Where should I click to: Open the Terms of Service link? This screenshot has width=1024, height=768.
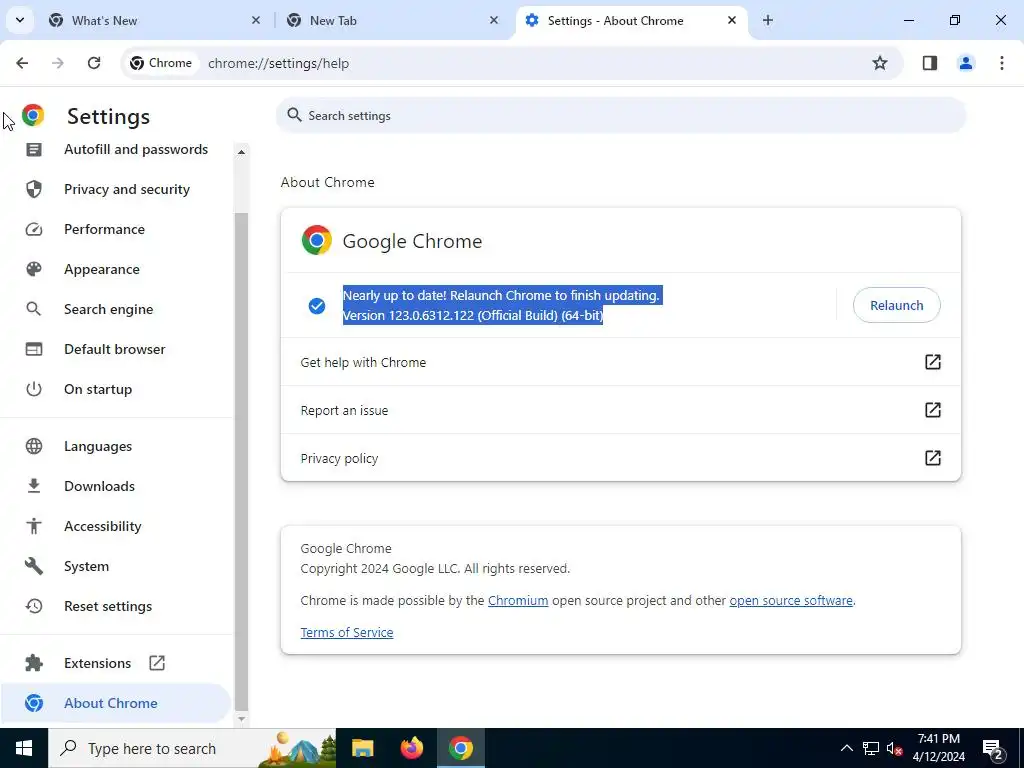[x=347, y=632]
